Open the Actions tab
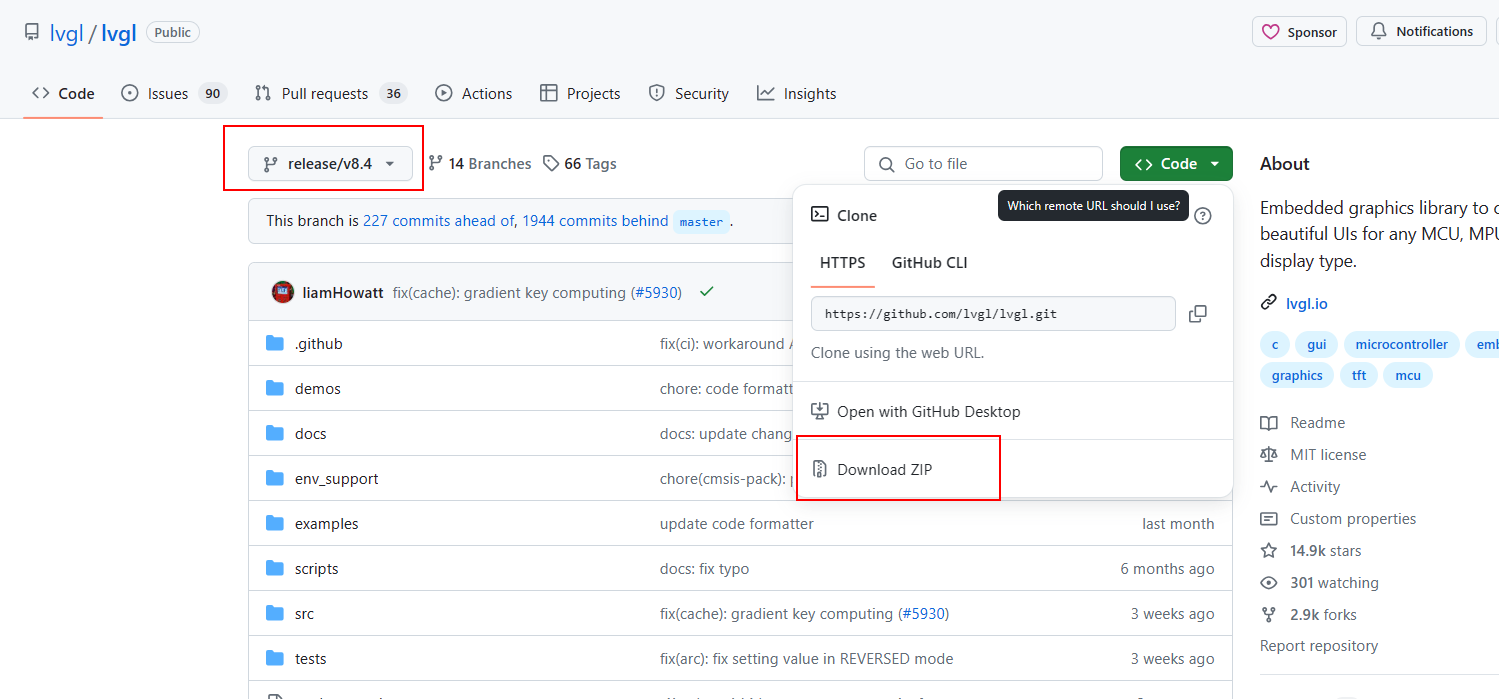Screen dimensions: 1499x699 474,94
